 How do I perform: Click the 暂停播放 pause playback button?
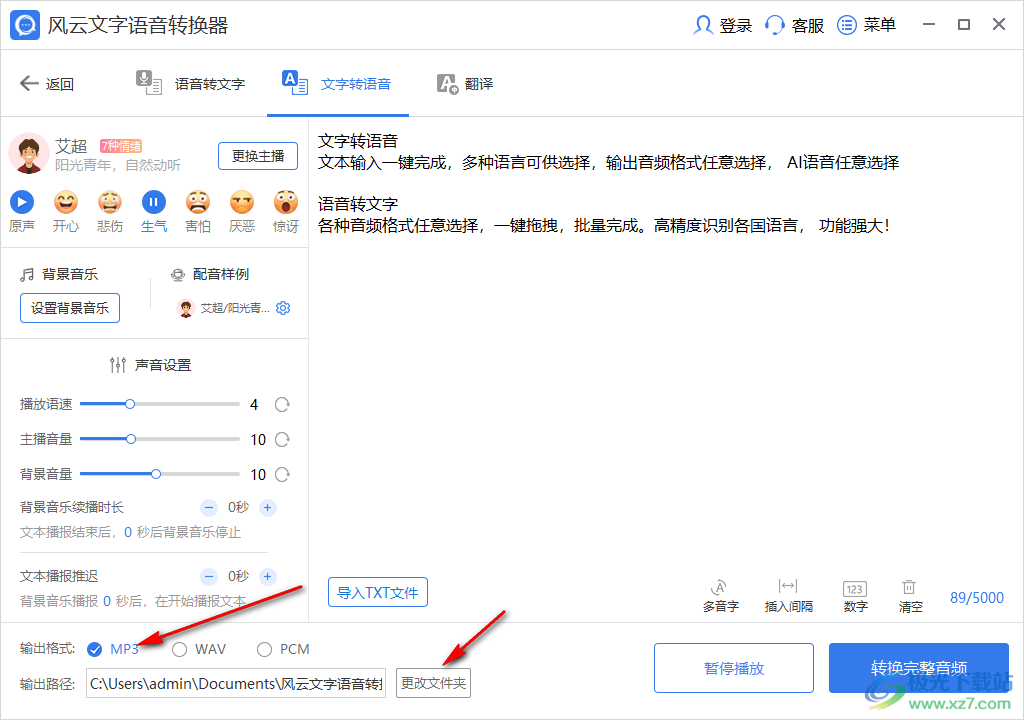[733, 668]
